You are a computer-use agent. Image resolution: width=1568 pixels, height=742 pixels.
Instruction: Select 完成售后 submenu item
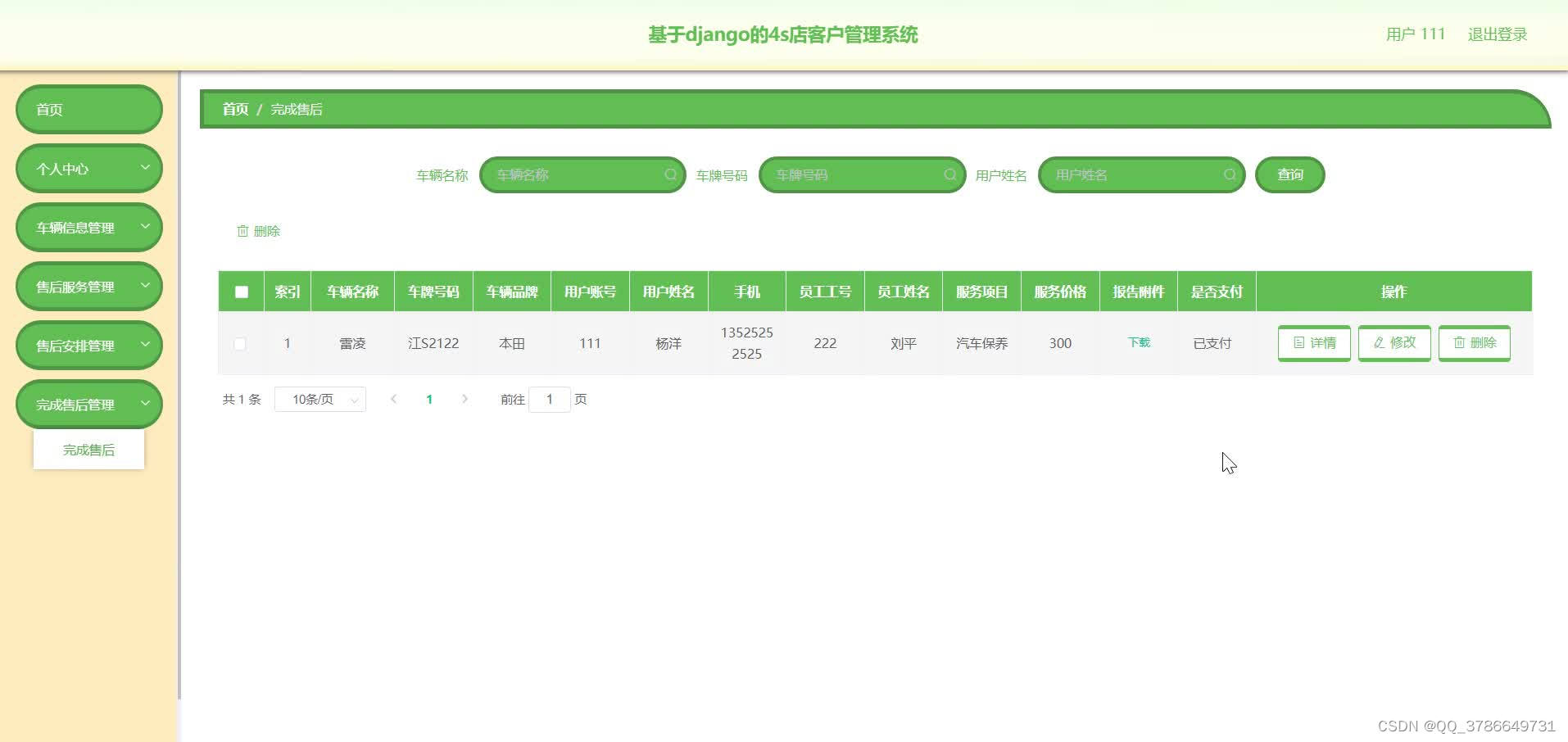tap(88, 450)
